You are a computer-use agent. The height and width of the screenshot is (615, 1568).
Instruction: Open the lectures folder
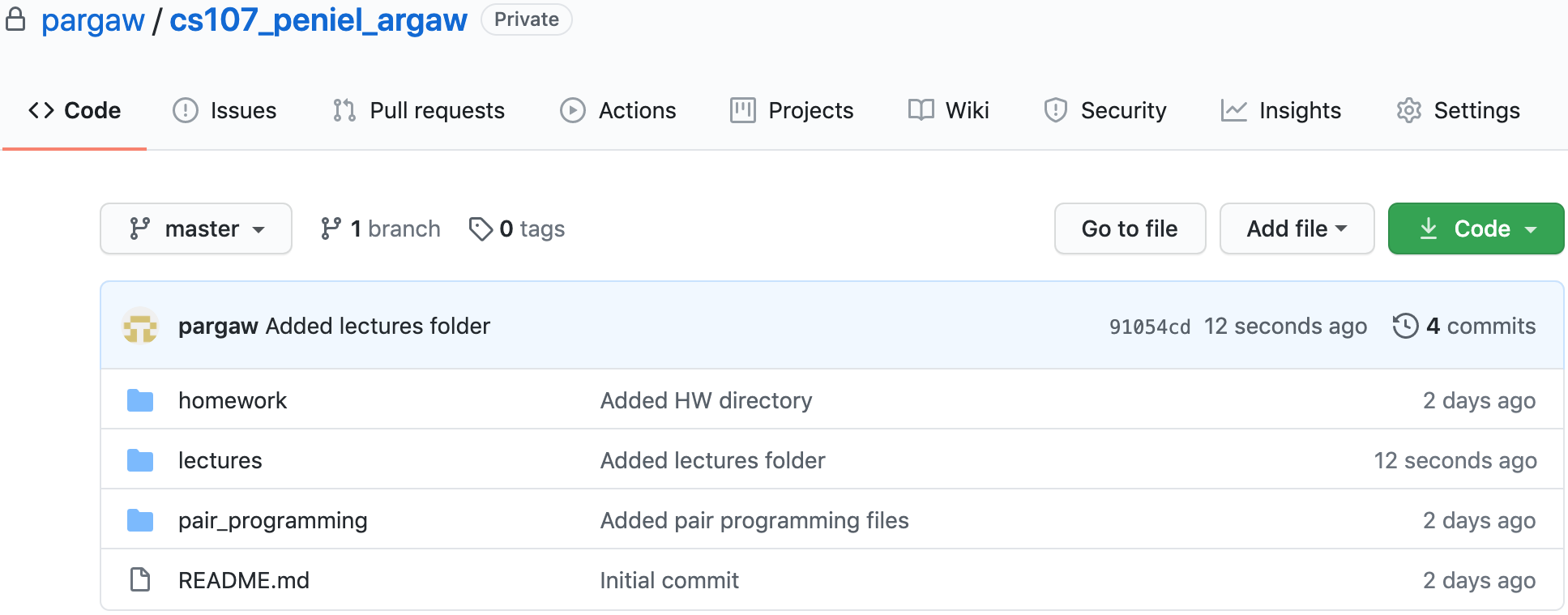pyautogui.click(x=220, y=460)
